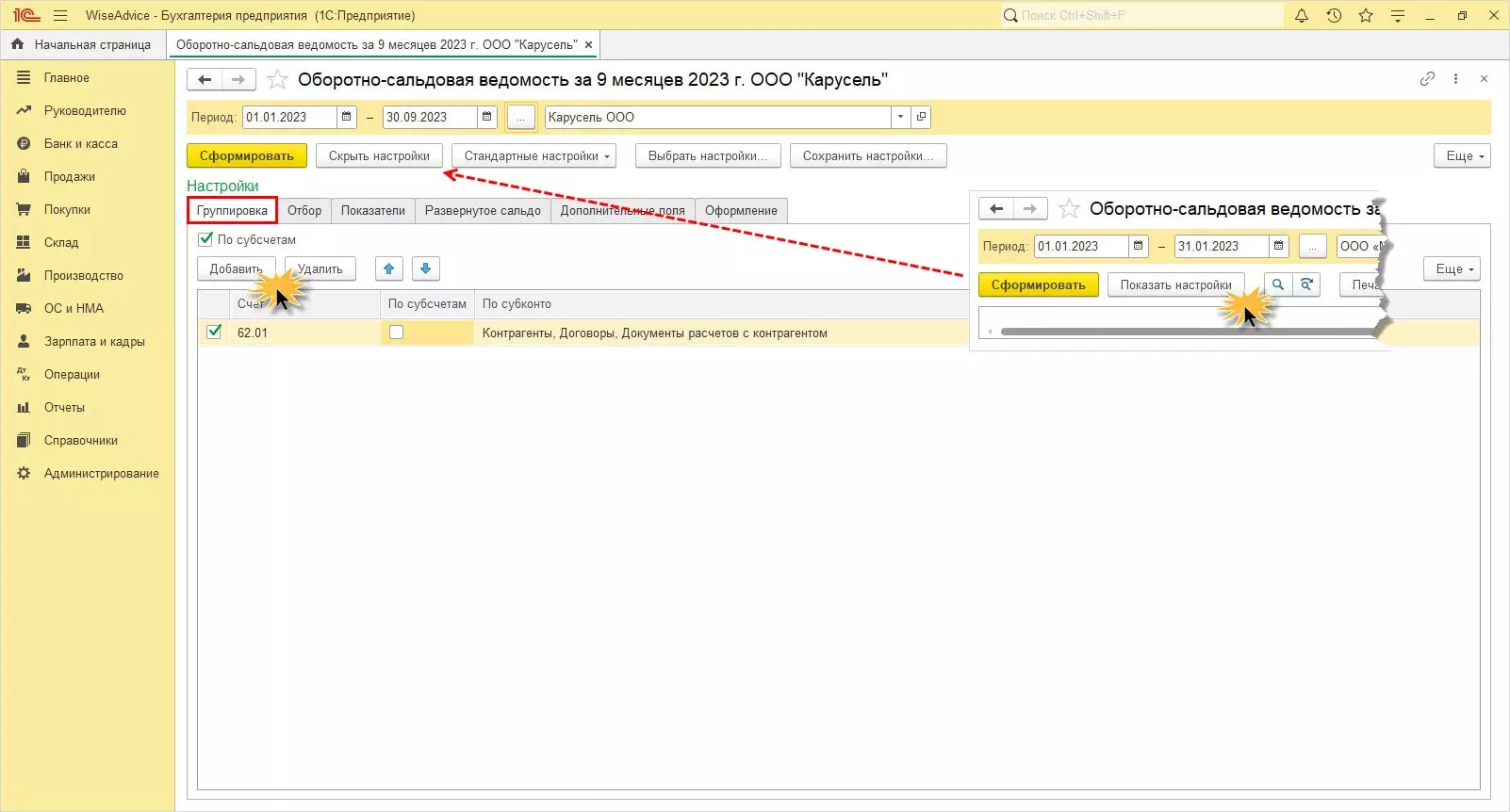Close the Оборотно-сальдовая ведомость tab
The height and width of the screenshot is (812, 1510).
tap(589, 44)
